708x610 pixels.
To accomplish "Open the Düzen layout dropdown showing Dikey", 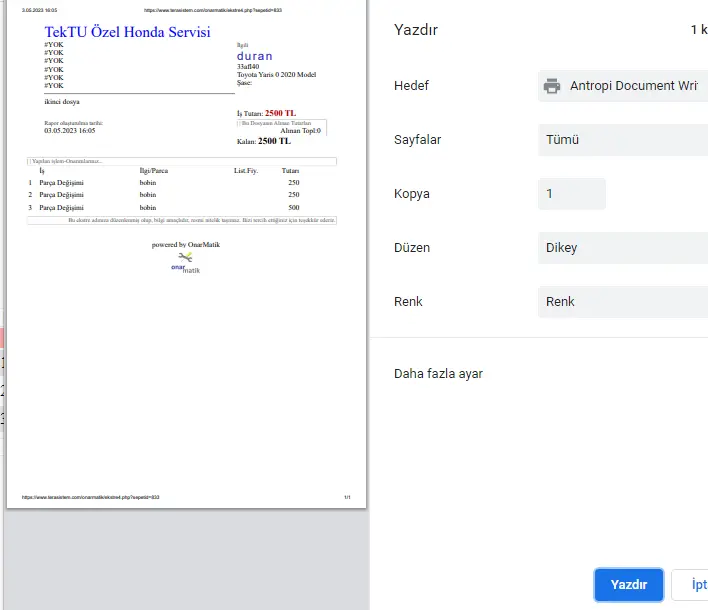I will 622,248.
